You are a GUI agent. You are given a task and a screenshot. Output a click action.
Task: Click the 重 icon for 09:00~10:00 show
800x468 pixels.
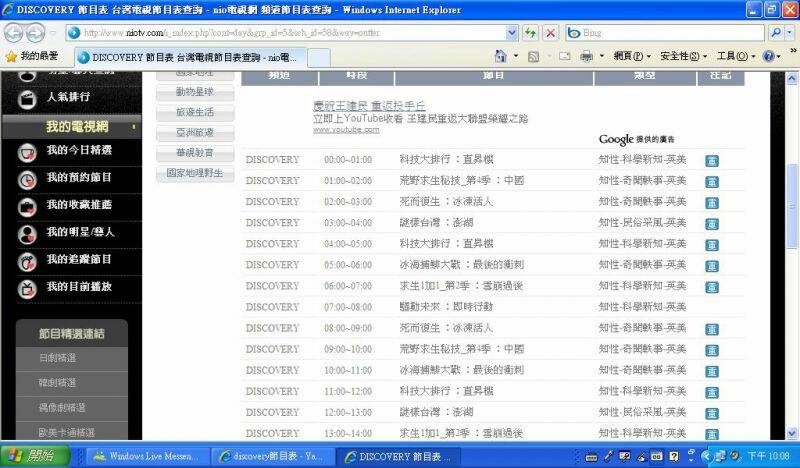click(712, 351)
